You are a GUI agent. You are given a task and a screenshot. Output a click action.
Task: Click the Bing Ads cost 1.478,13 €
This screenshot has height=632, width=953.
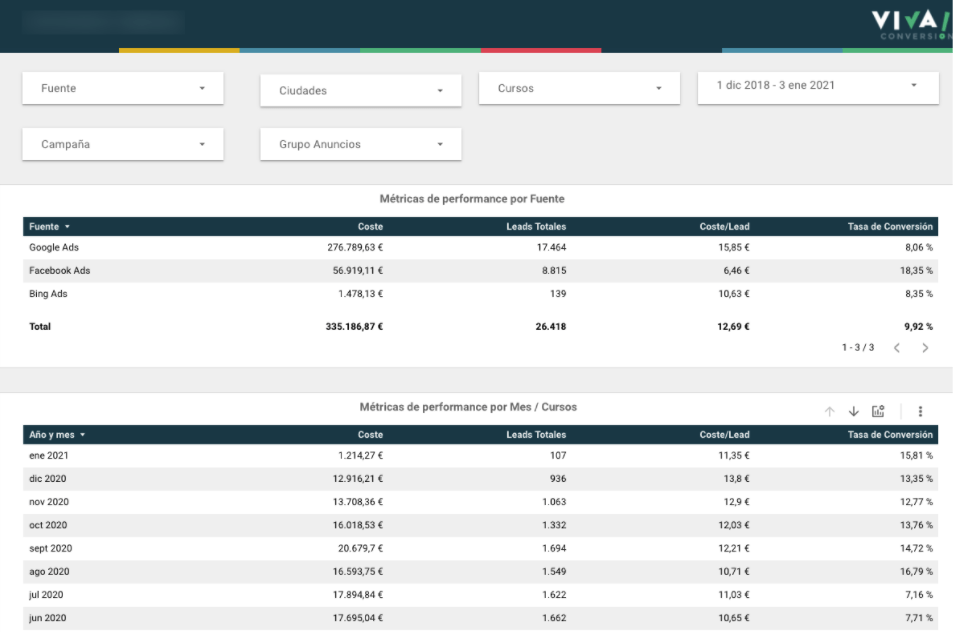point(360,294)
